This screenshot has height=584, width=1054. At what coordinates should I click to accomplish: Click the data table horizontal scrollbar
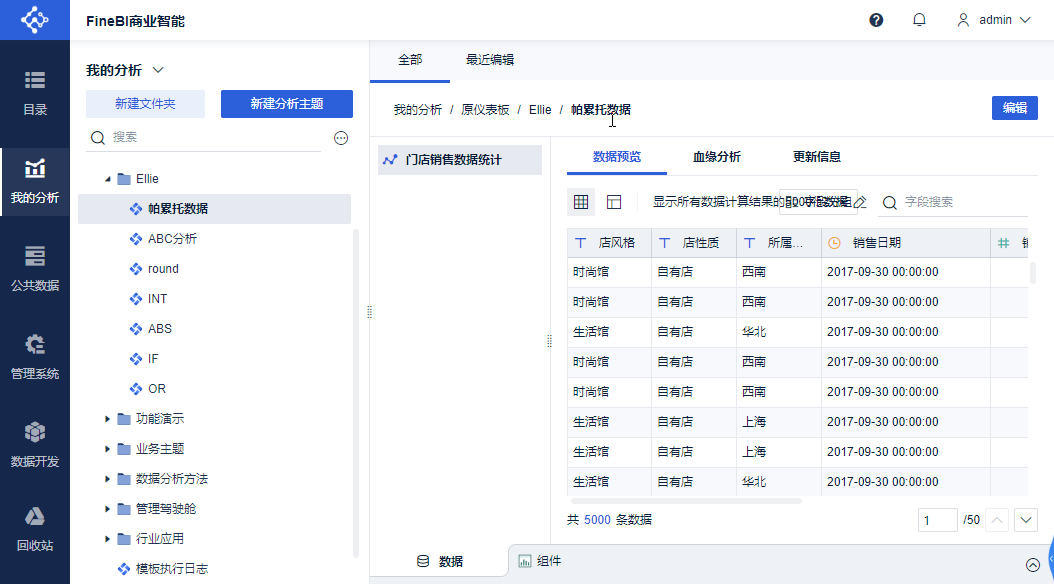point(686,501)
